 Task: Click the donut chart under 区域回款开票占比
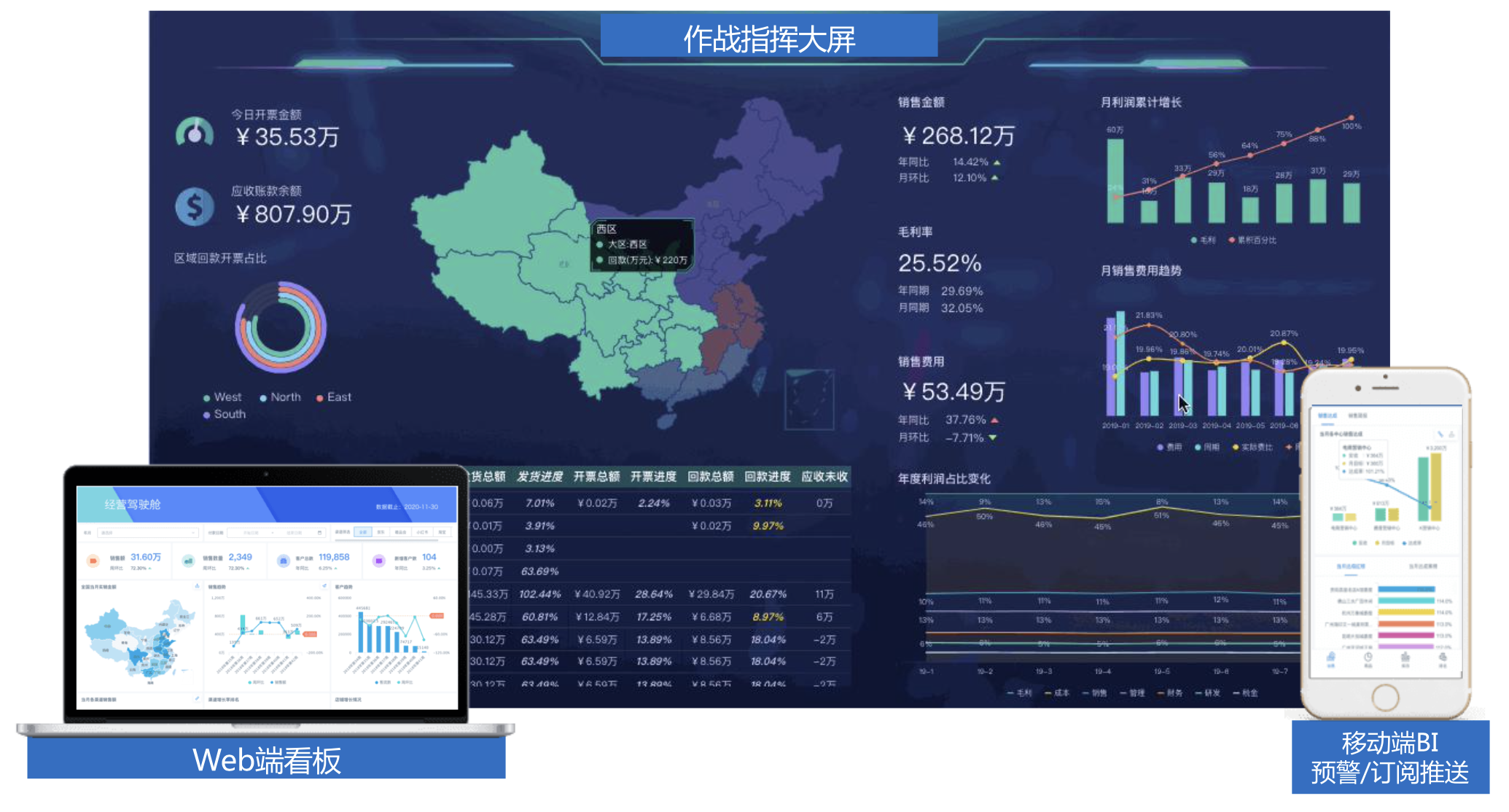pos(281,327)
